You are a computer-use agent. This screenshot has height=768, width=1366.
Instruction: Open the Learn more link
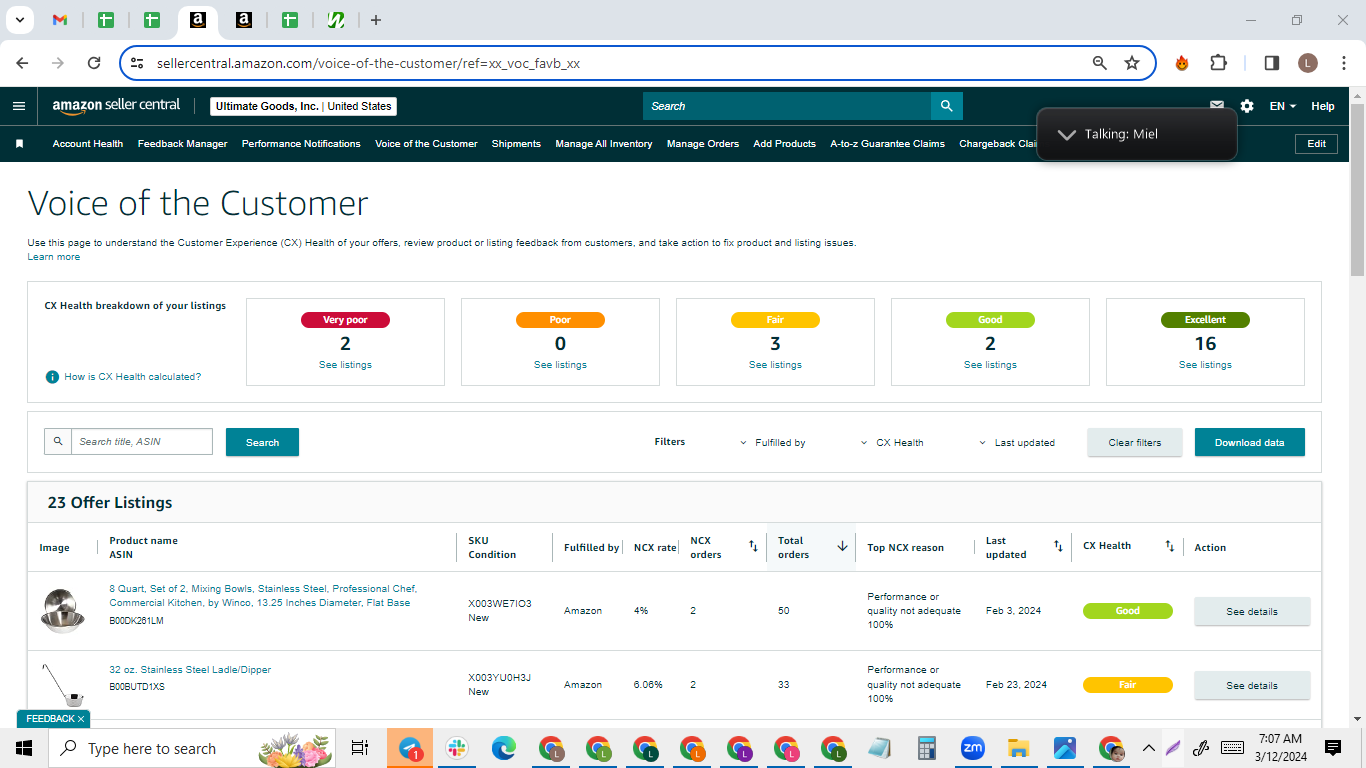pyautogui.click(x=54, y=257)
